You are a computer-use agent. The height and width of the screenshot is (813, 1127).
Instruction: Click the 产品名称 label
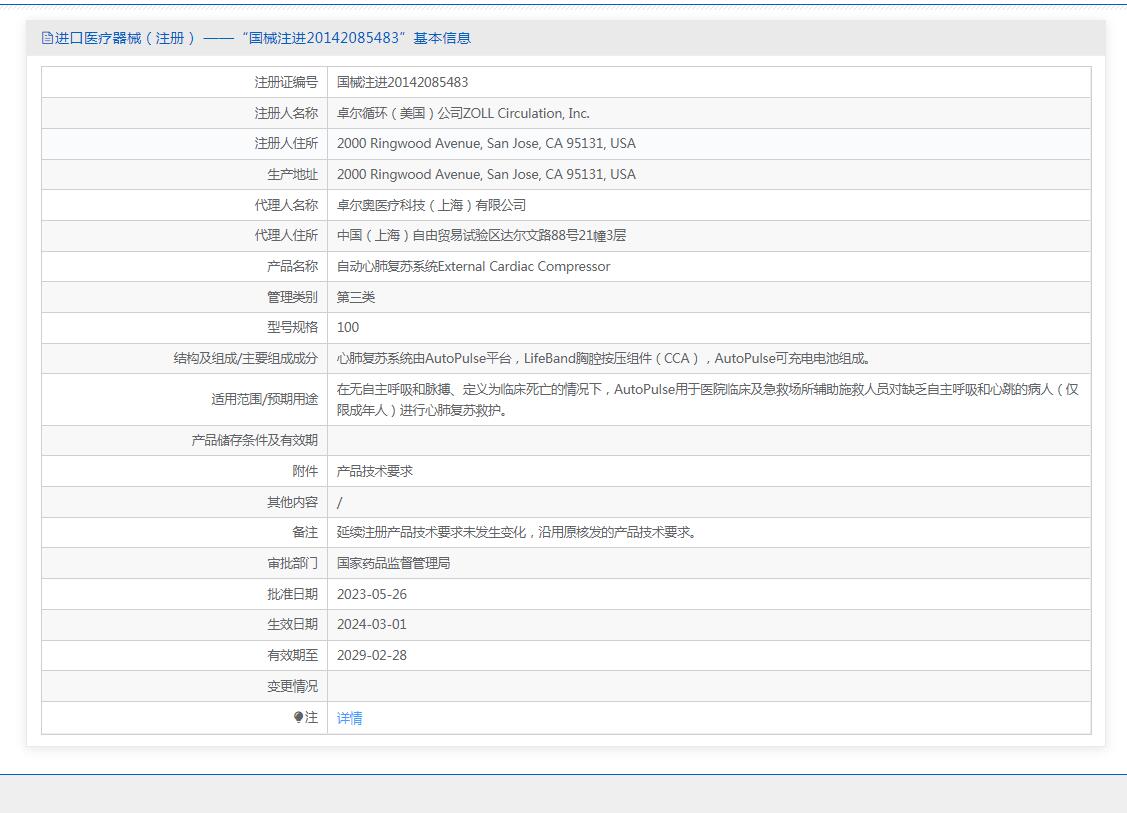pyautogui.click(x=293, y=266)
